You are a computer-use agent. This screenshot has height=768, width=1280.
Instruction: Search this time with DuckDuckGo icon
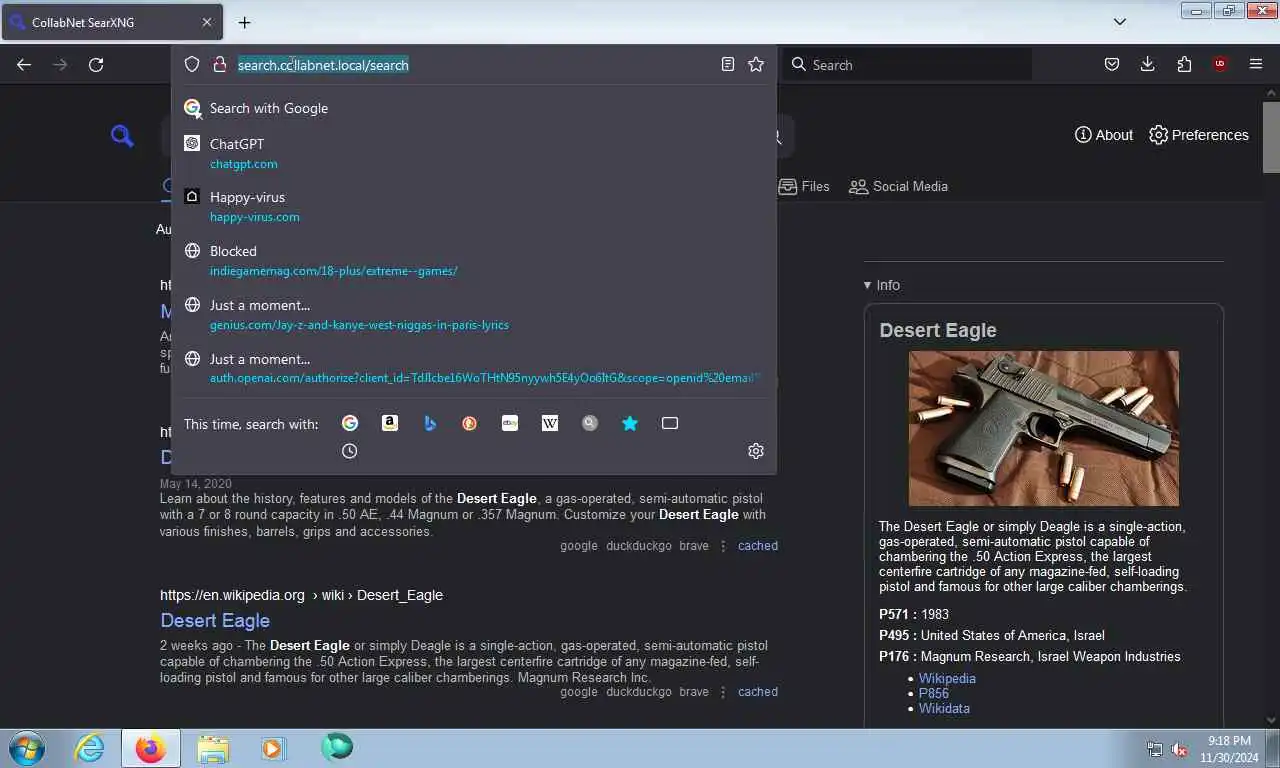470,424
